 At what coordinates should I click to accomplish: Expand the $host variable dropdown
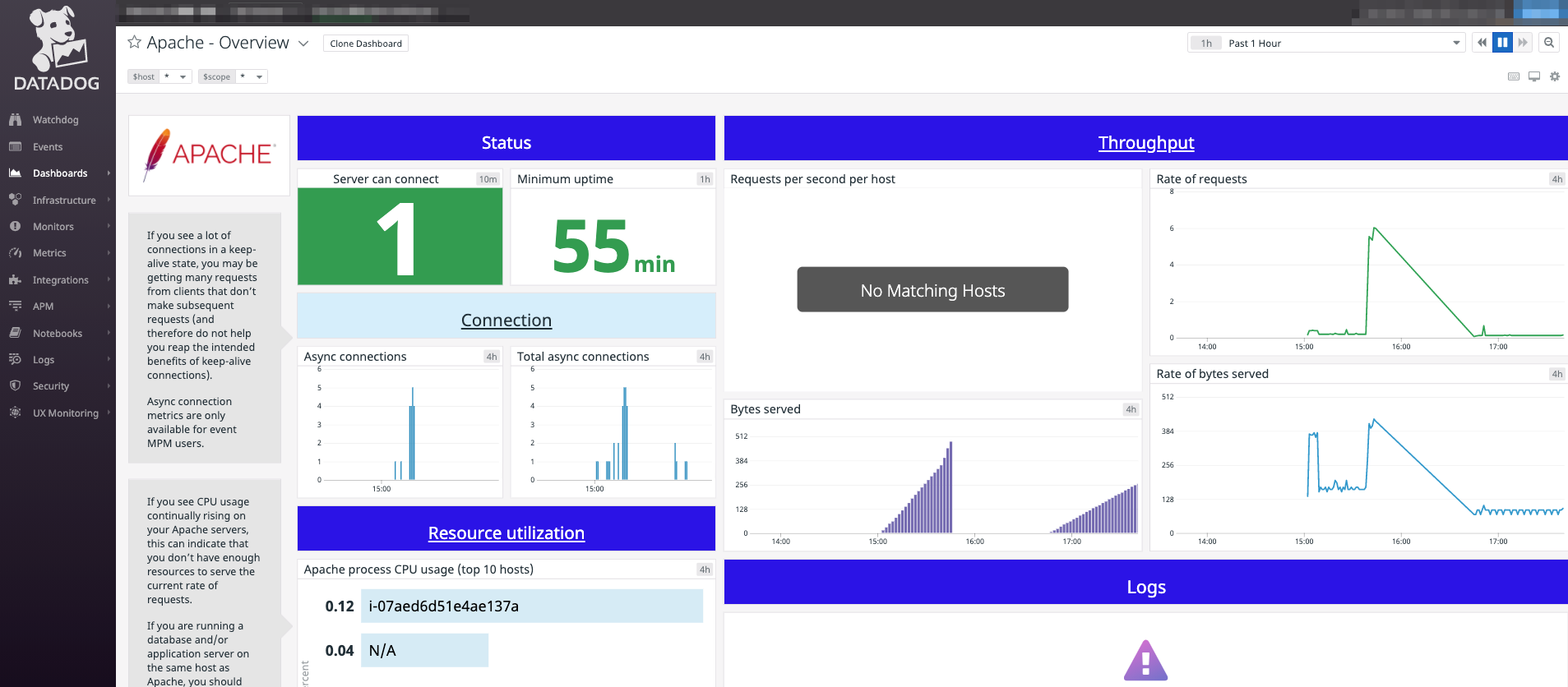pyautogui.click(x=183, y=76)
